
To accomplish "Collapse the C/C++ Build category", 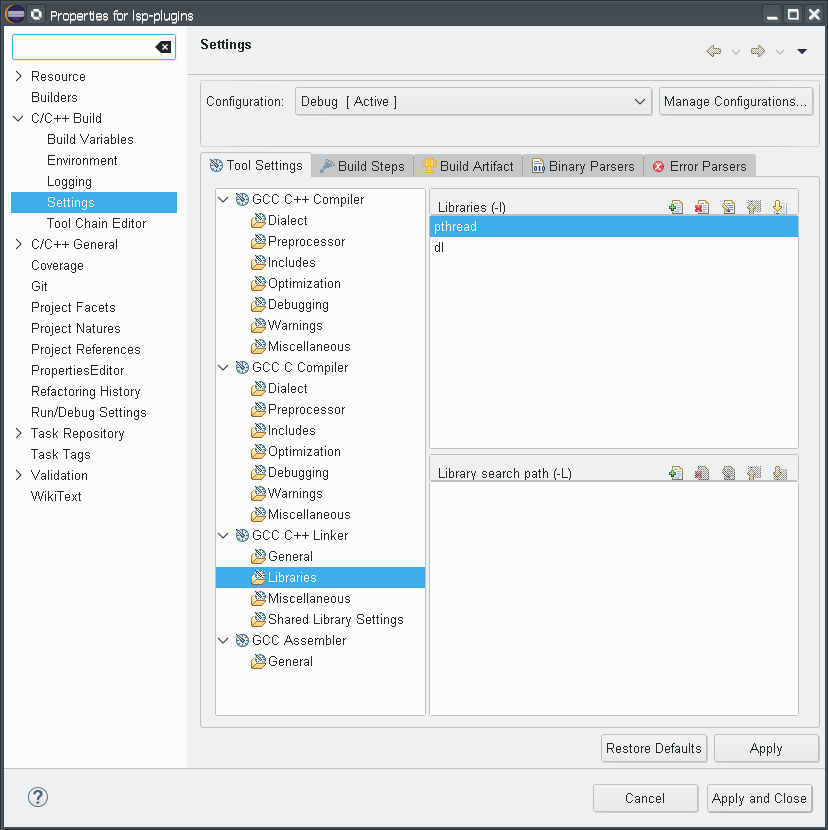I will tap(18, 118).
